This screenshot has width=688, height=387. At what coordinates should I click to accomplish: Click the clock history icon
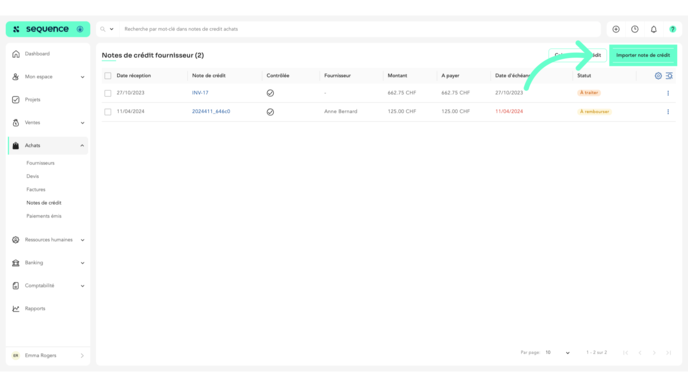634,29
